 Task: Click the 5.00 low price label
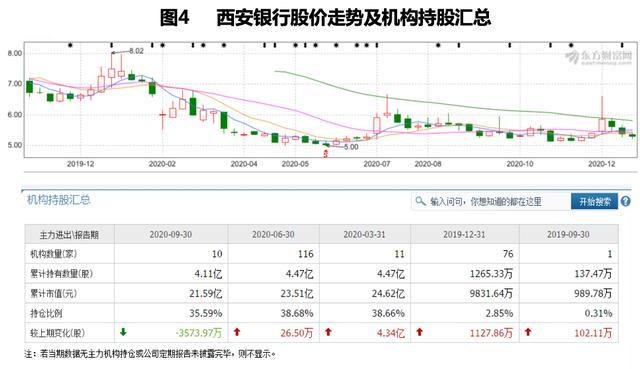point(351,147)
